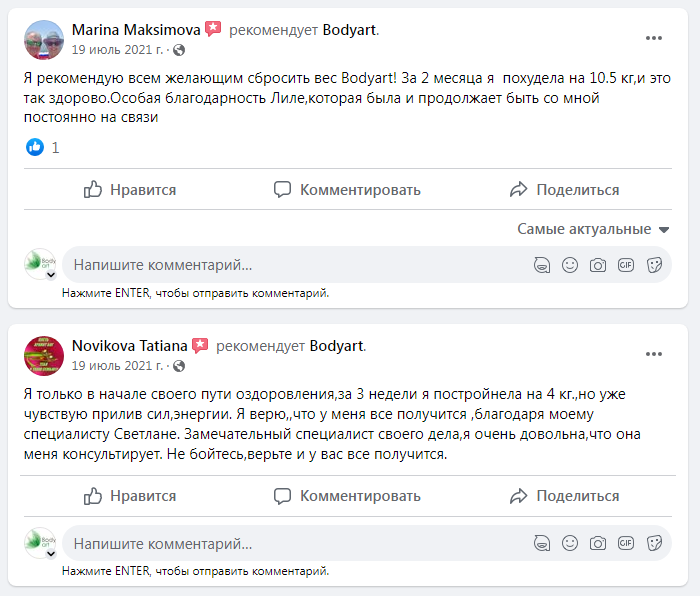Image resolution: width=700 pixels, height=596 pixels.
Task: Click 'Комментировать' under Marina's post
Action: (x=347, y=190)
